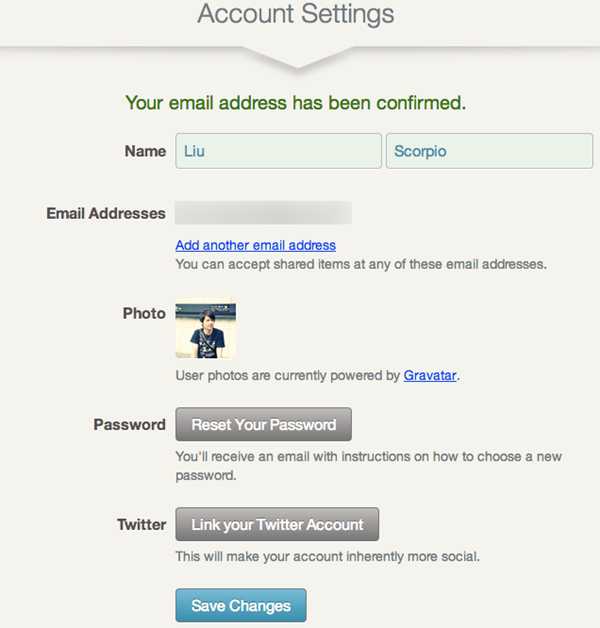Click the Photo section label
Screen dimensions: 600x628
point(144,313)
